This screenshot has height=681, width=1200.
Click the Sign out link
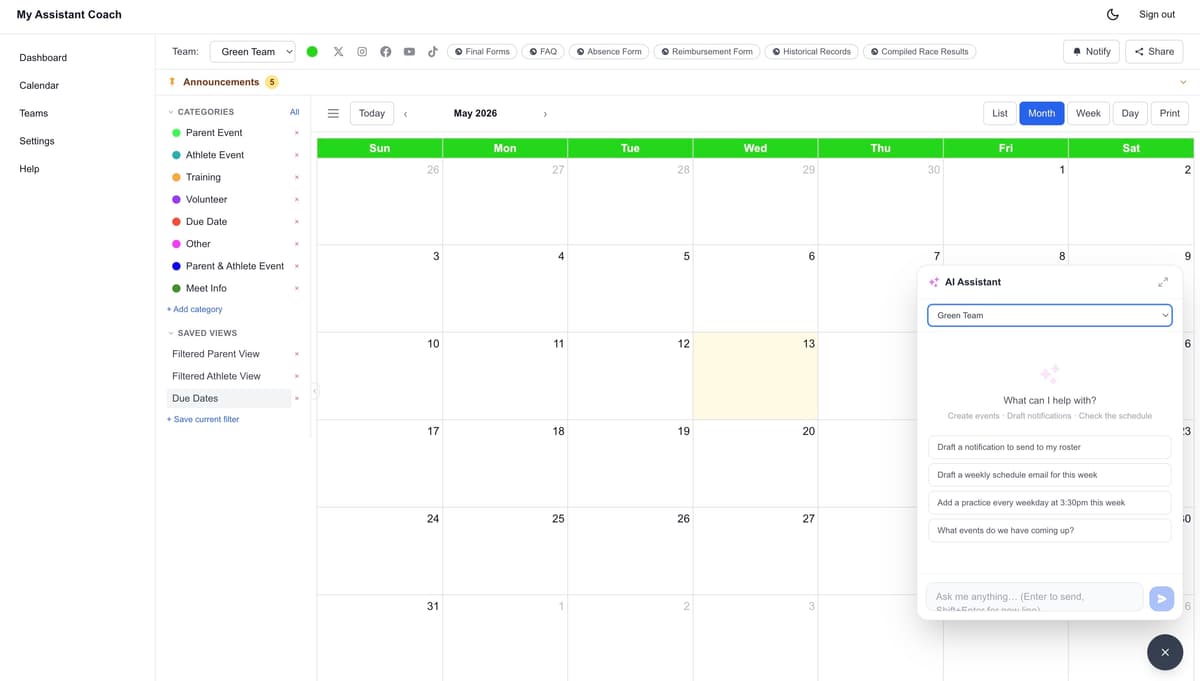point(1157,14)
